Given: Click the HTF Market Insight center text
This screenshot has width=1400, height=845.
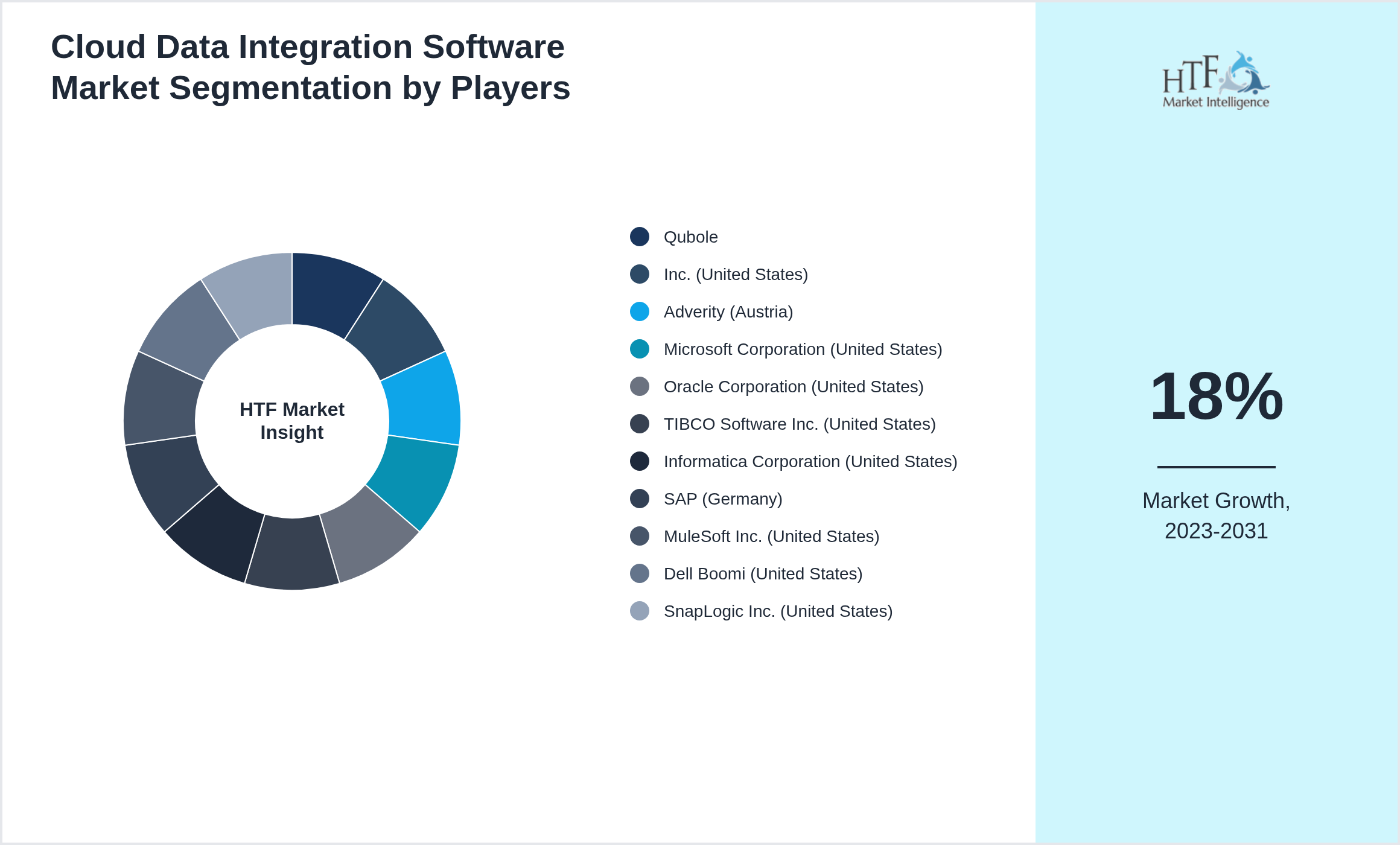Looking at the screenshot, I should click(x=292, y=421).
